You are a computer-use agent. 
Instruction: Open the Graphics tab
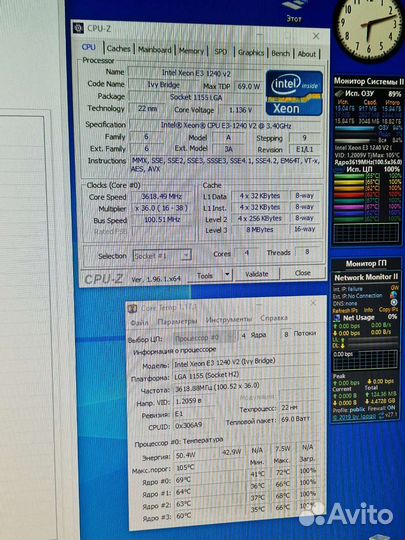point(251,53)
